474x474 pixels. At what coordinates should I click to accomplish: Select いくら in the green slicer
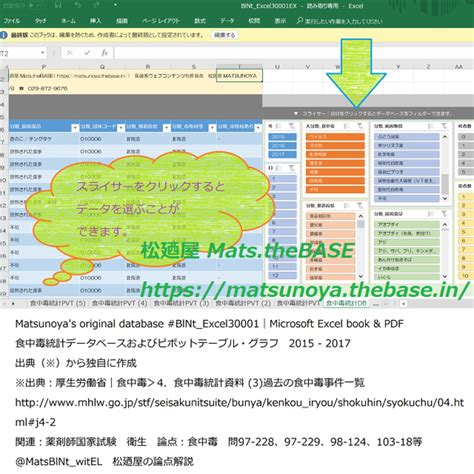(407, 277)
